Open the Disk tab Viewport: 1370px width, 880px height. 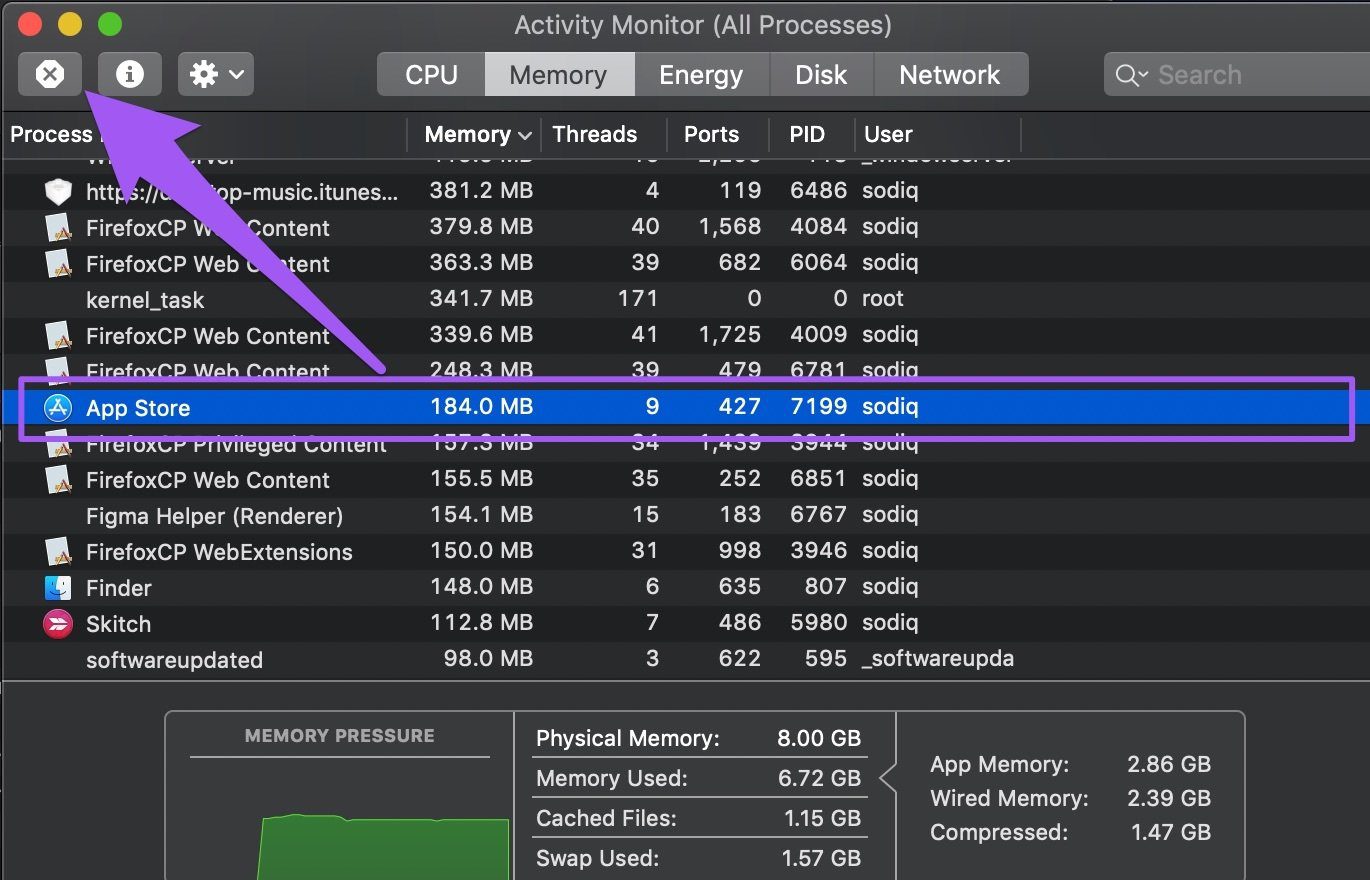pyautogui.click(x=822, y=75)
